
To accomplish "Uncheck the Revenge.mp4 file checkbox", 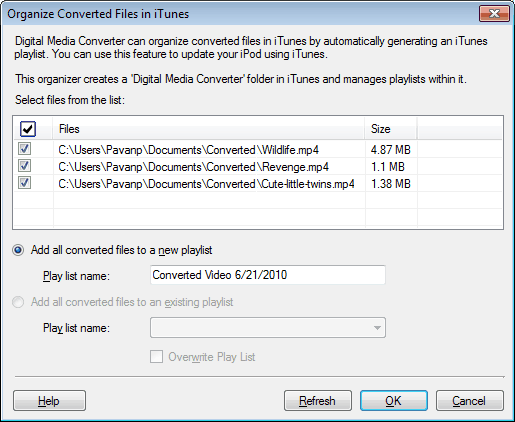I will click(24, 166).
